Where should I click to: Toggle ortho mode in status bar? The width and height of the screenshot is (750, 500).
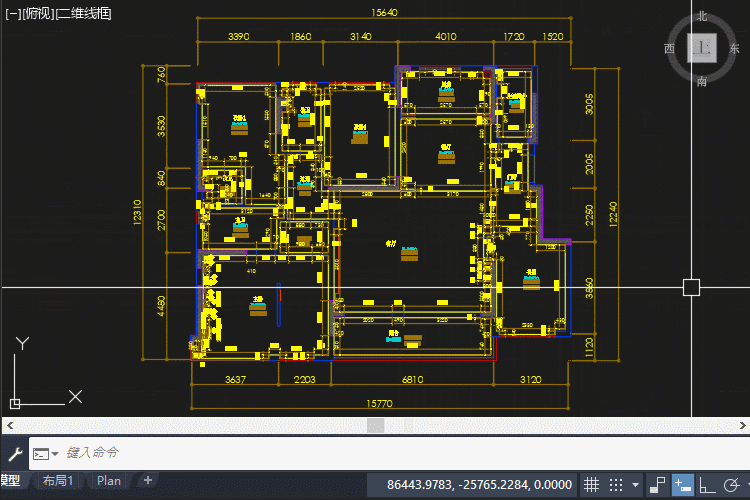point(707,485)
